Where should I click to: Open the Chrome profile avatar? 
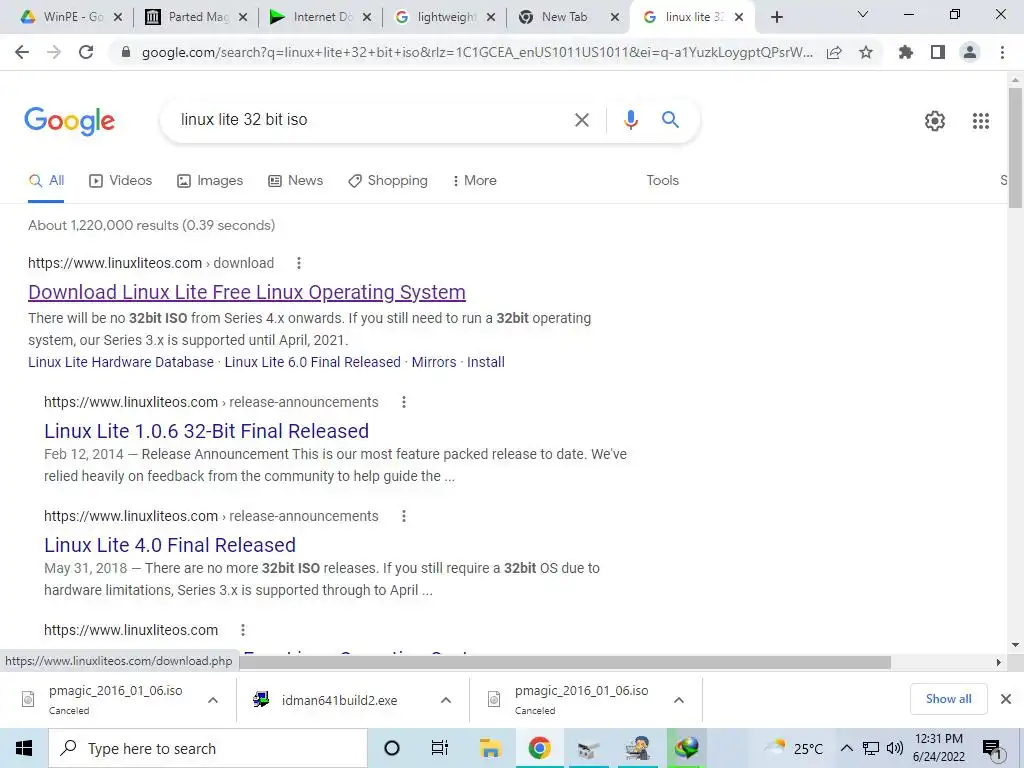[970, 52]
